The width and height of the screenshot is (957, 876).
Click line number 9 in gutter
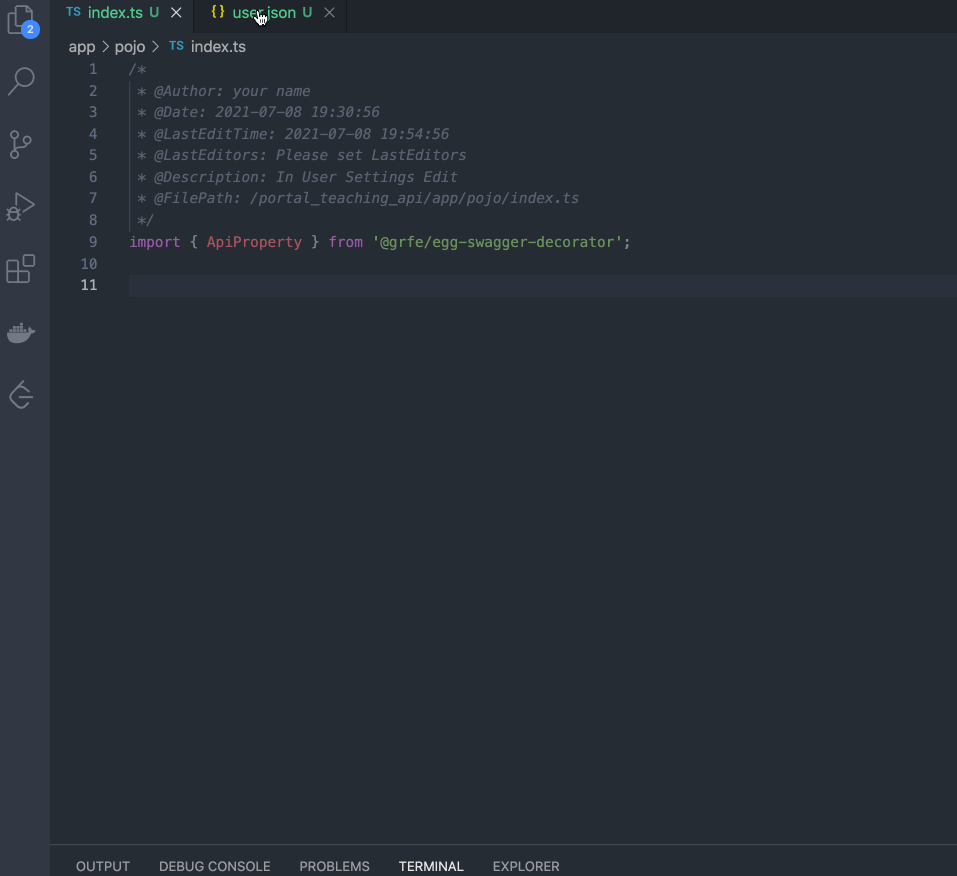click(x=93, y=242)
